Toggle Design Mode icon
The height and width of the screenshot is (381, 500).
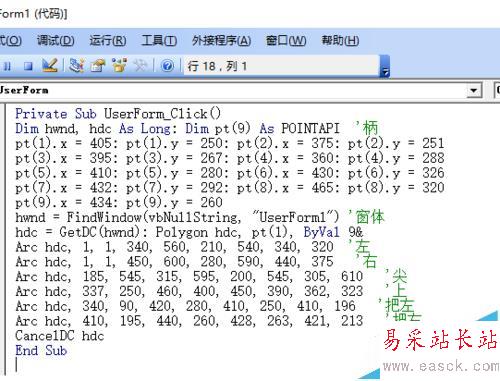pos(50,65)
